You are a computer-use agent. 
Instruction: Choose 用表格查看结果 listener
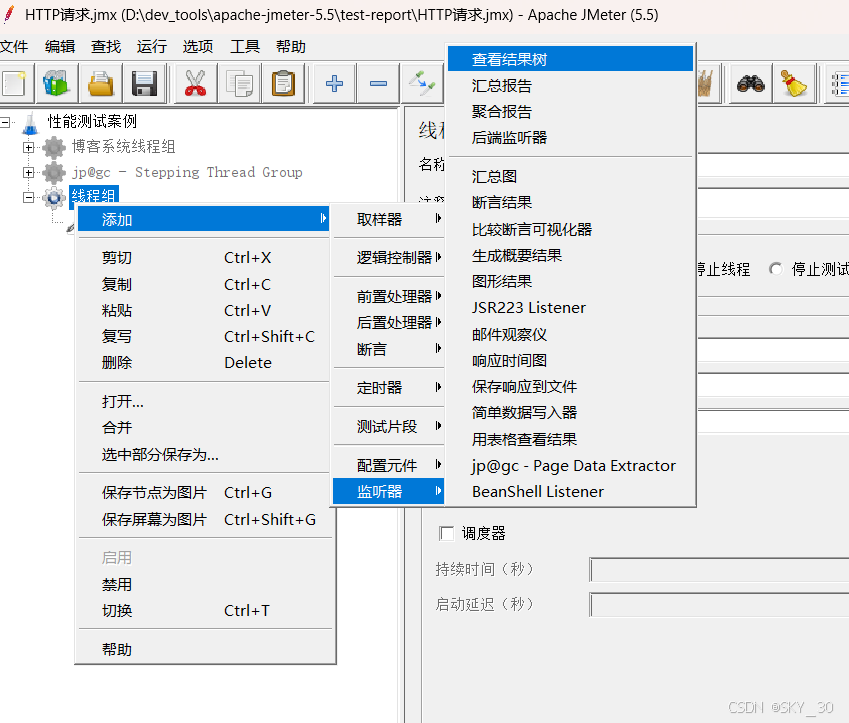click(x=570, y=439)
